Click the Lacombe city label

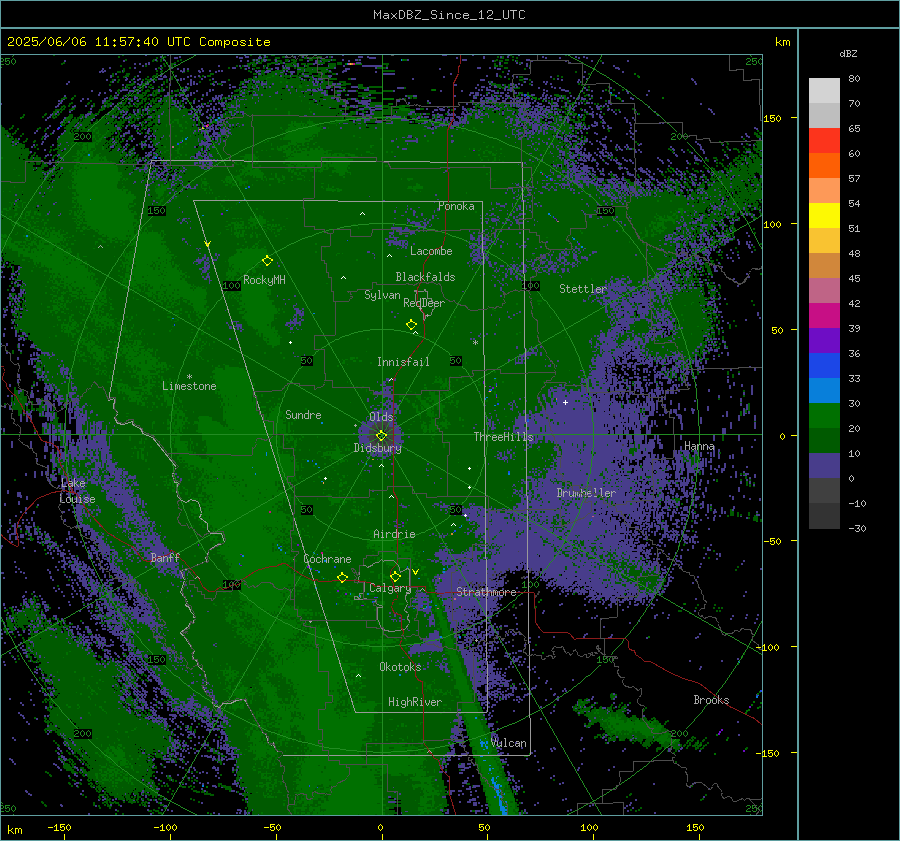(431, 251)
